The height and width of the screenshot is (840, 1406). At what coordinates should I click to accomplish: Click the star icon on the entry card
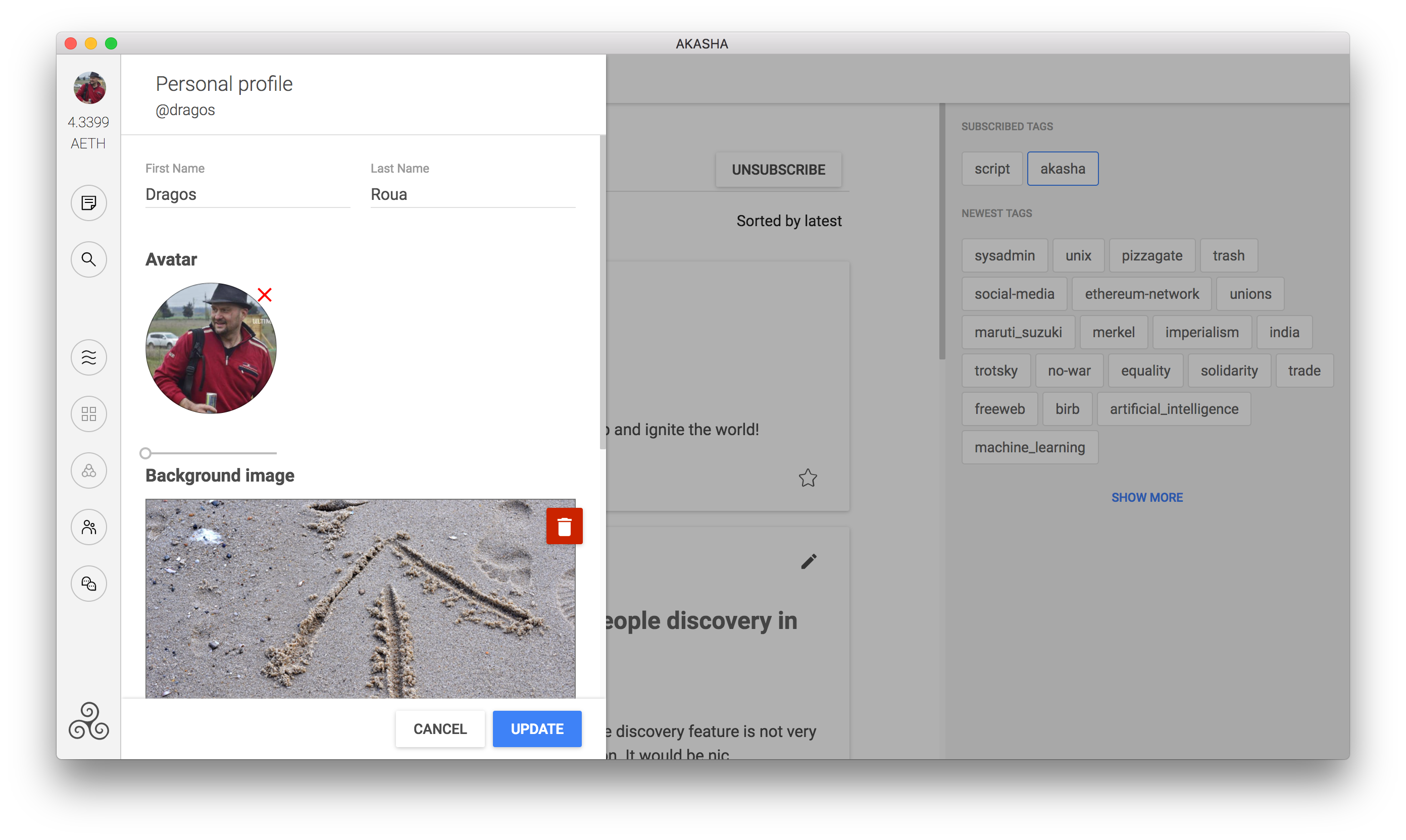[808, 478]
